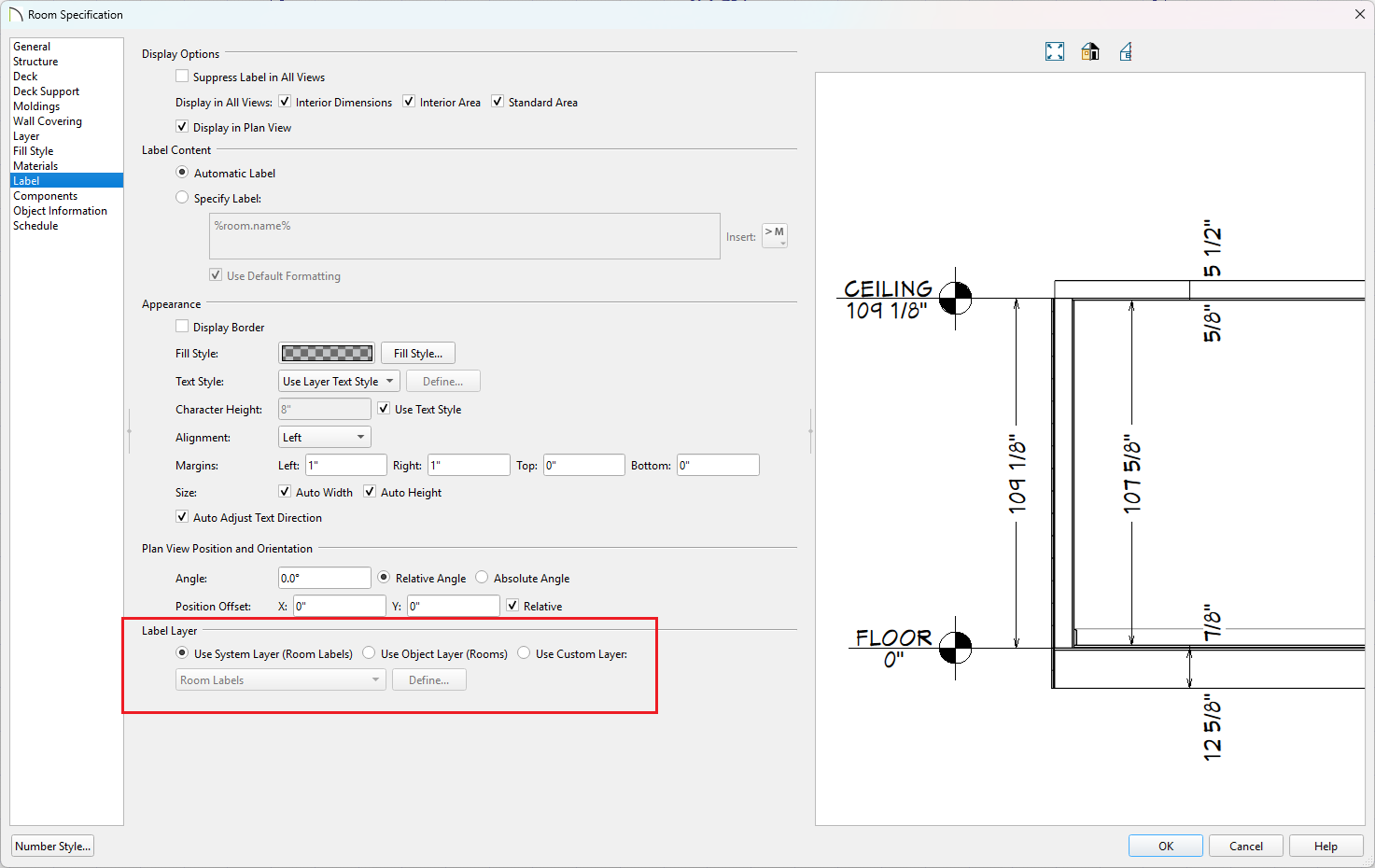This screenshot has width=1375, height=868.
Task: Click the Fill Style... button
Action: tap(418, 353)
